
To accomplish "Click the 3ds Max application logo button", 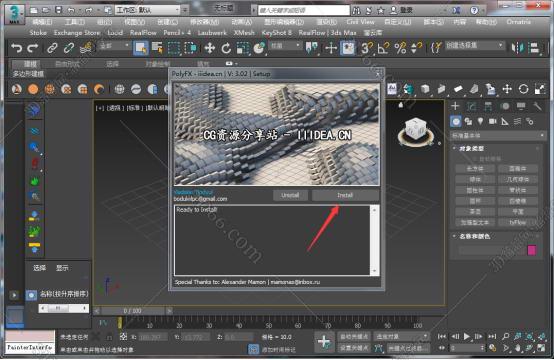I will (x=15, y=15).
